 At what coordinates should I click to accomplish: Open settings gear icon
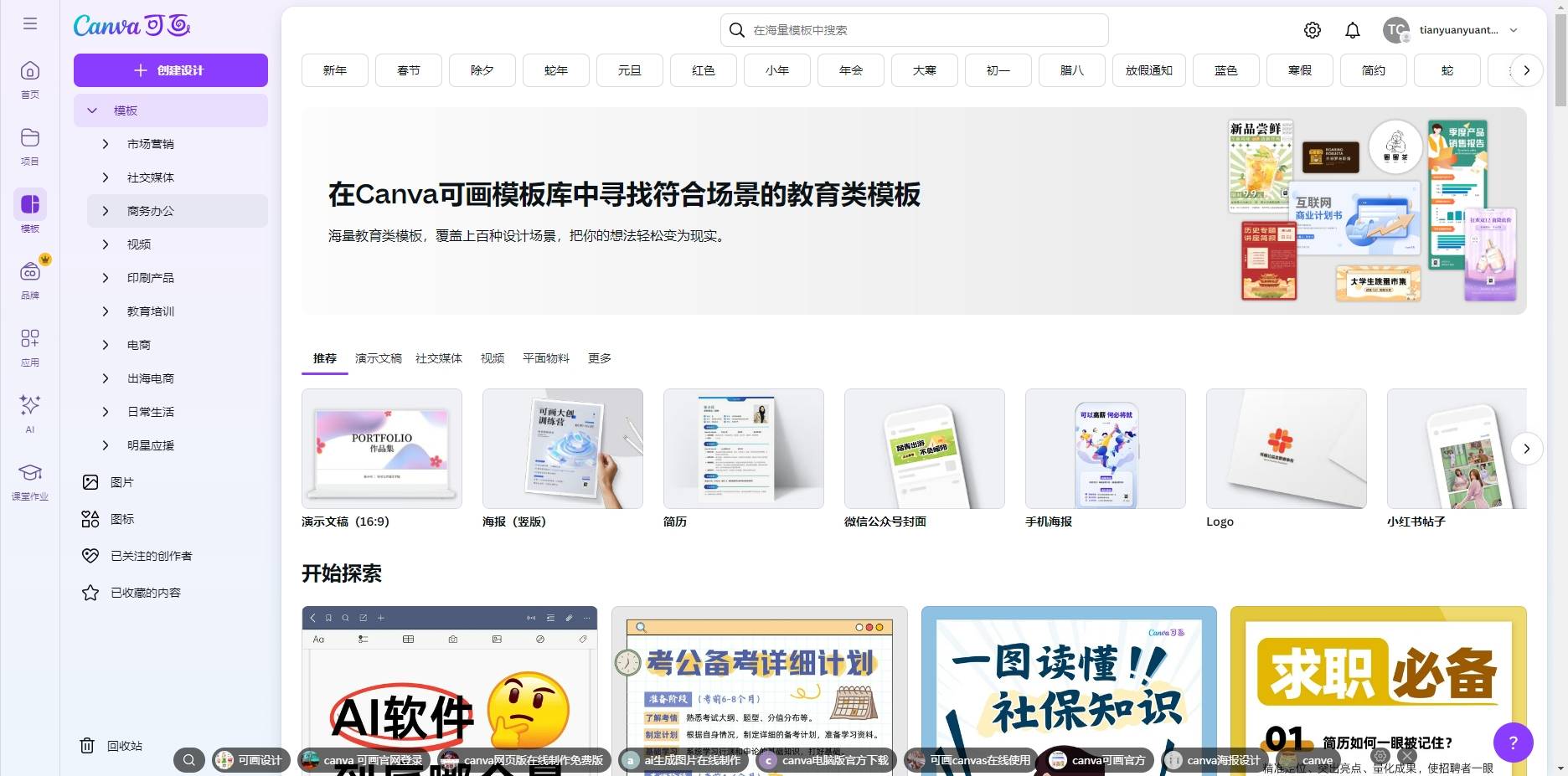1313,30
